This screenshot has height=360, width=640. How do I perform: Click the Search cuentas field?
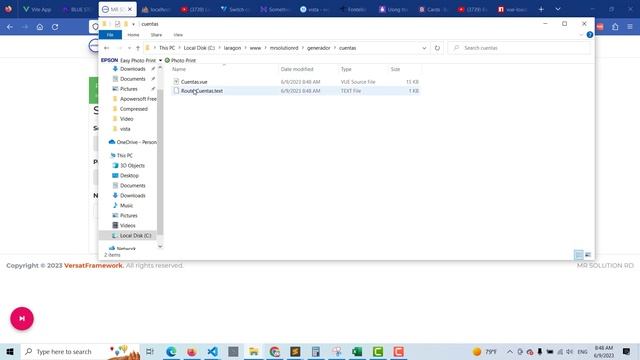[x=519, y=48]
